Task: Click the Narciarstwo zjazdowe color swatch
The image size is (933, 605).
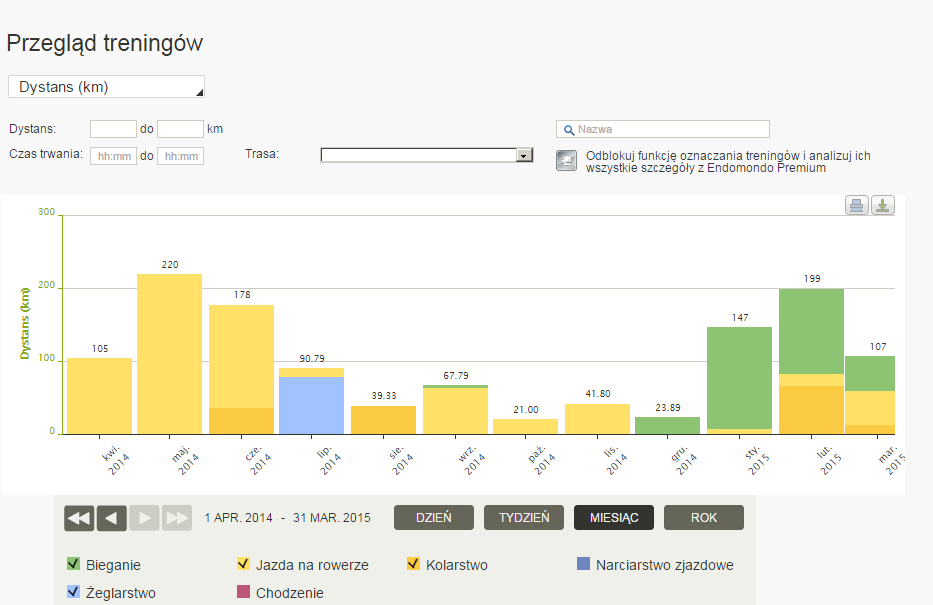Action: [x=583, y=564]
